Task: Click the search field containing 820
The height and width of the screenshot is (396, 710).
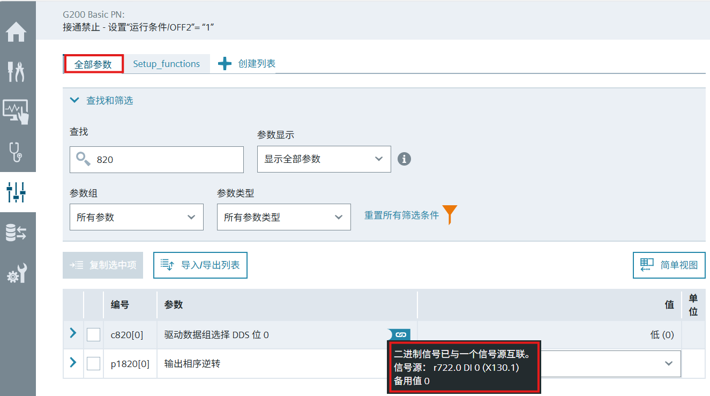Action: 157,159
